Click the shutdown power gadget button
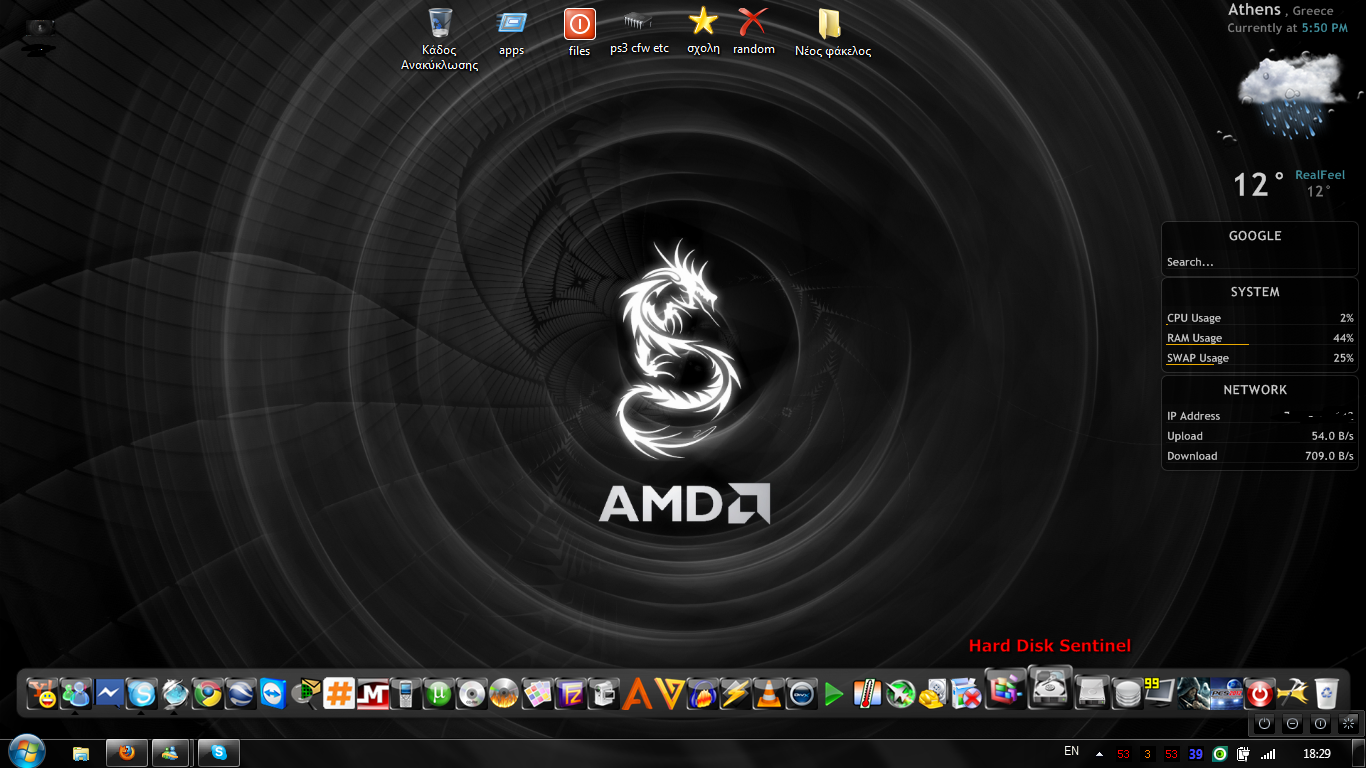The image size is (1366, 768). tap(1264, 723)
